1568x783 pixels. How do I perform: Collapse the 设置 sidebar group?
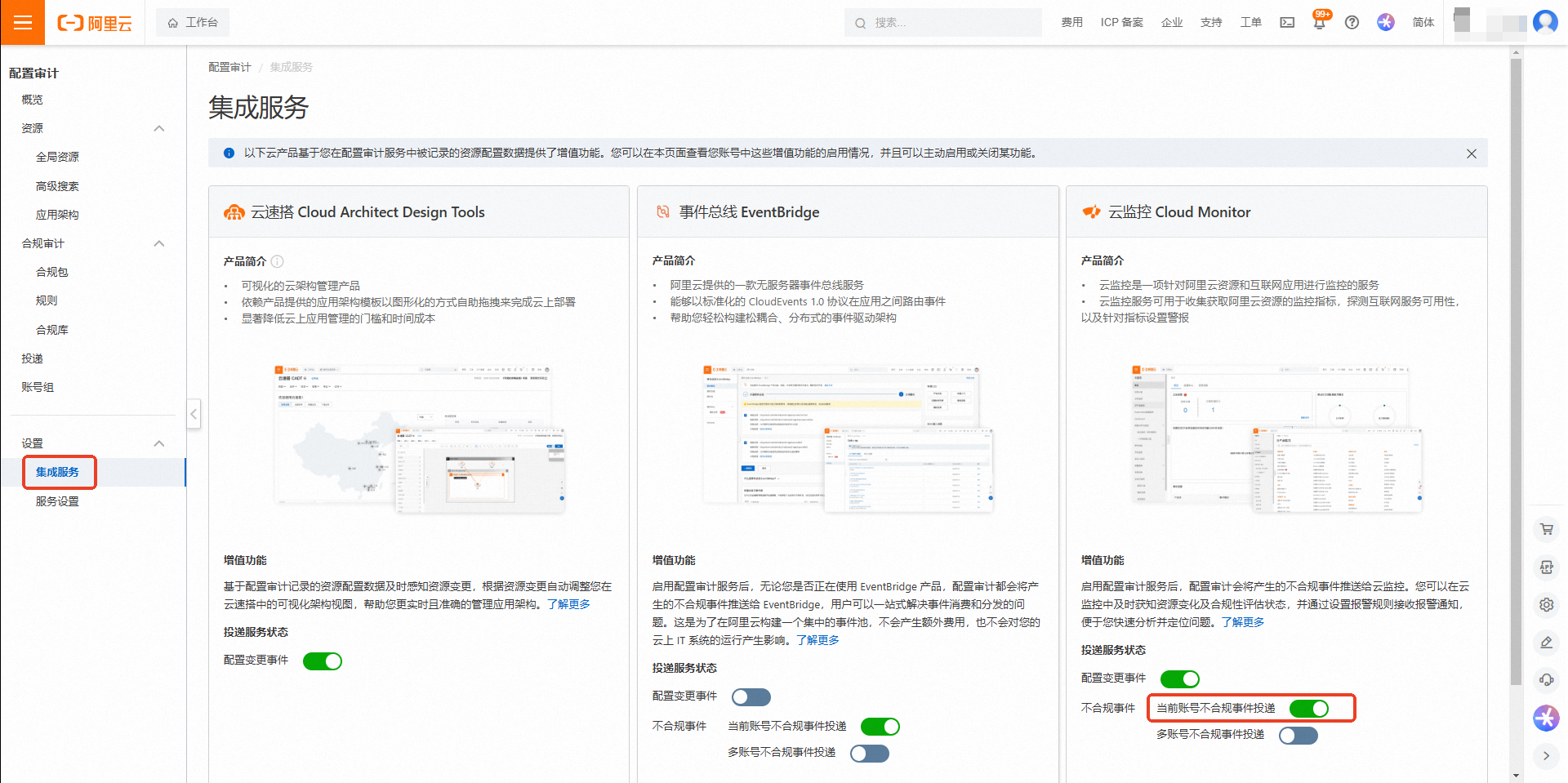(159, 443)
